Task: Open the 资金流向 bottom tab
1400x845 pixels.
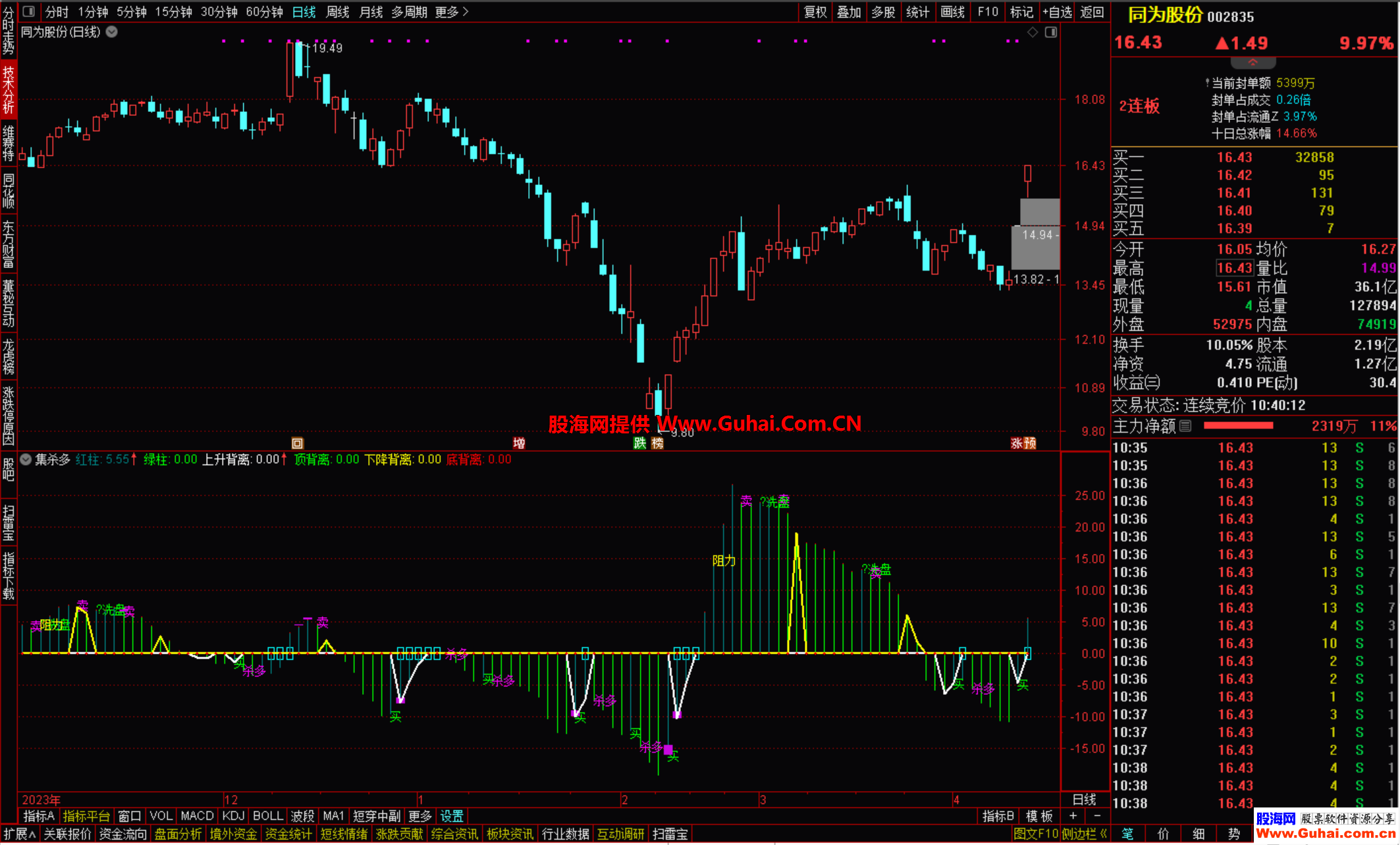Action: coord(123,834)
